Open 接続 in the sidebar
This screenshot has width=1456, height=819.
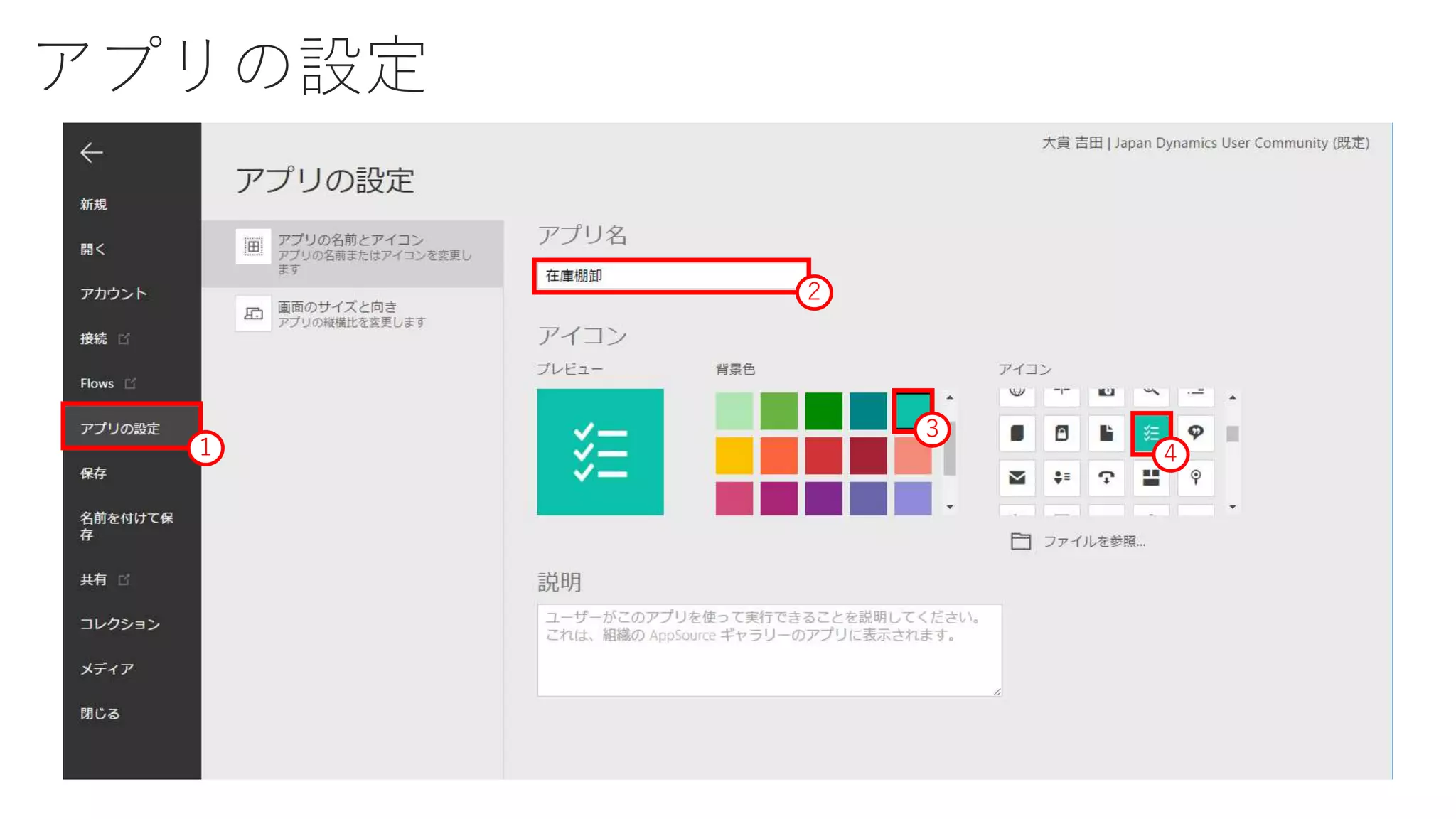pos(93,338)
